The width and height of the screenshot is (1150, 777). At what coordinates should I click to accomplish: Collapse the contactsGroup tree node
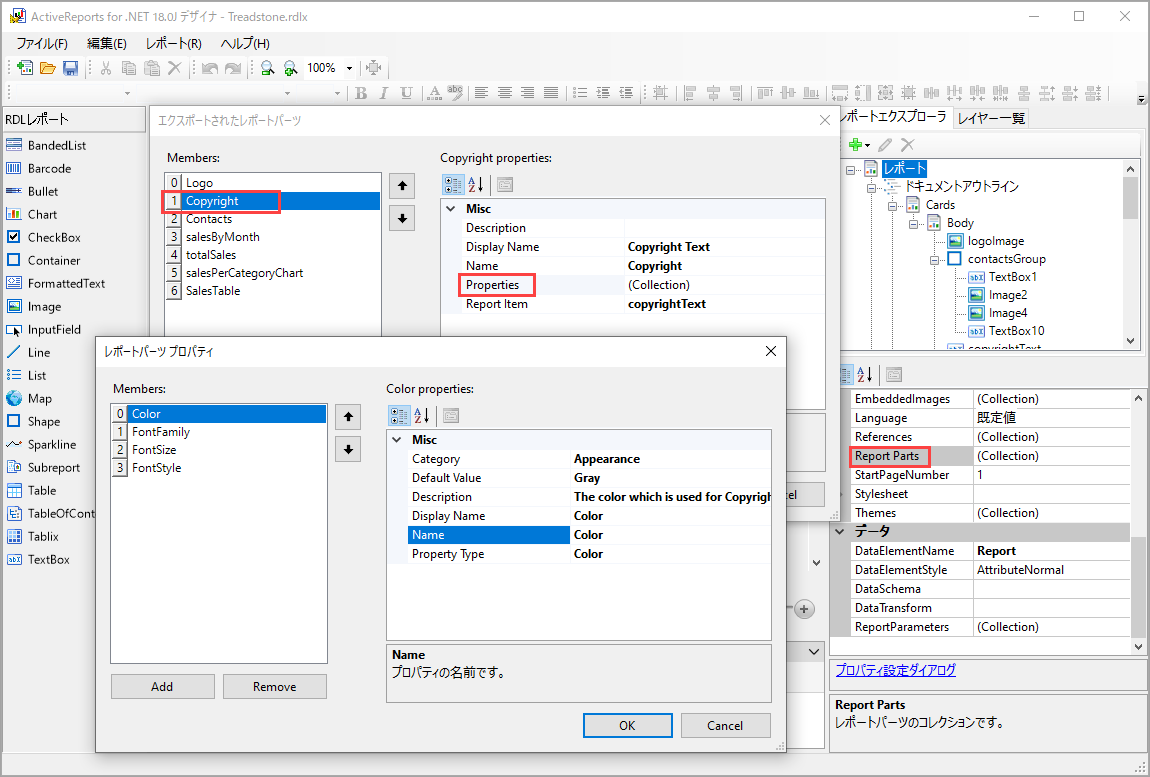[934, 259]
